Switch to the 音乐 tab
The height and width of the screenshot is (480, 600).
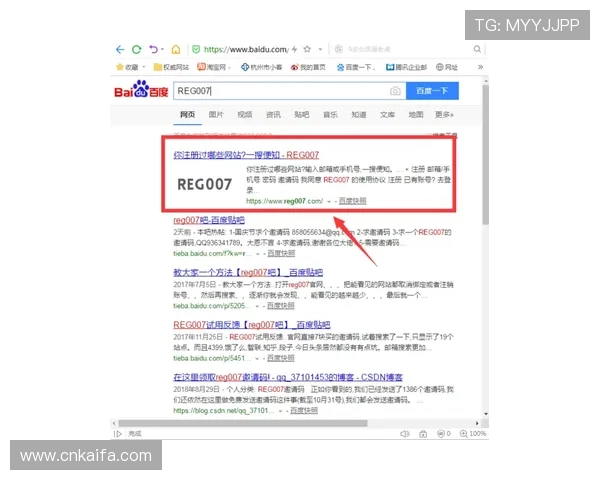click(x=330, y=114)
